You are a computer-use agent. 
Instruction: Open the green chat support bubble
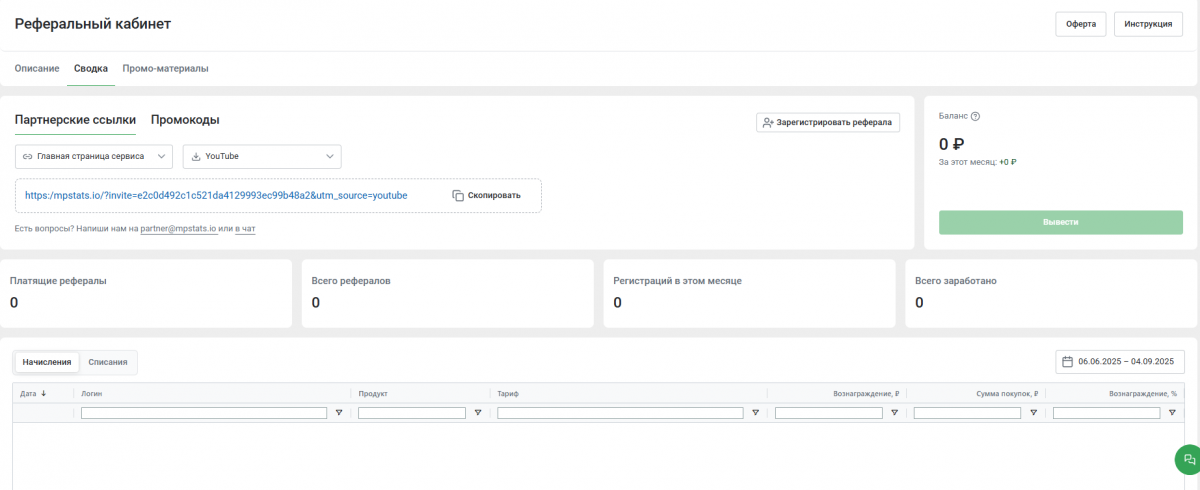point(1188,460)
